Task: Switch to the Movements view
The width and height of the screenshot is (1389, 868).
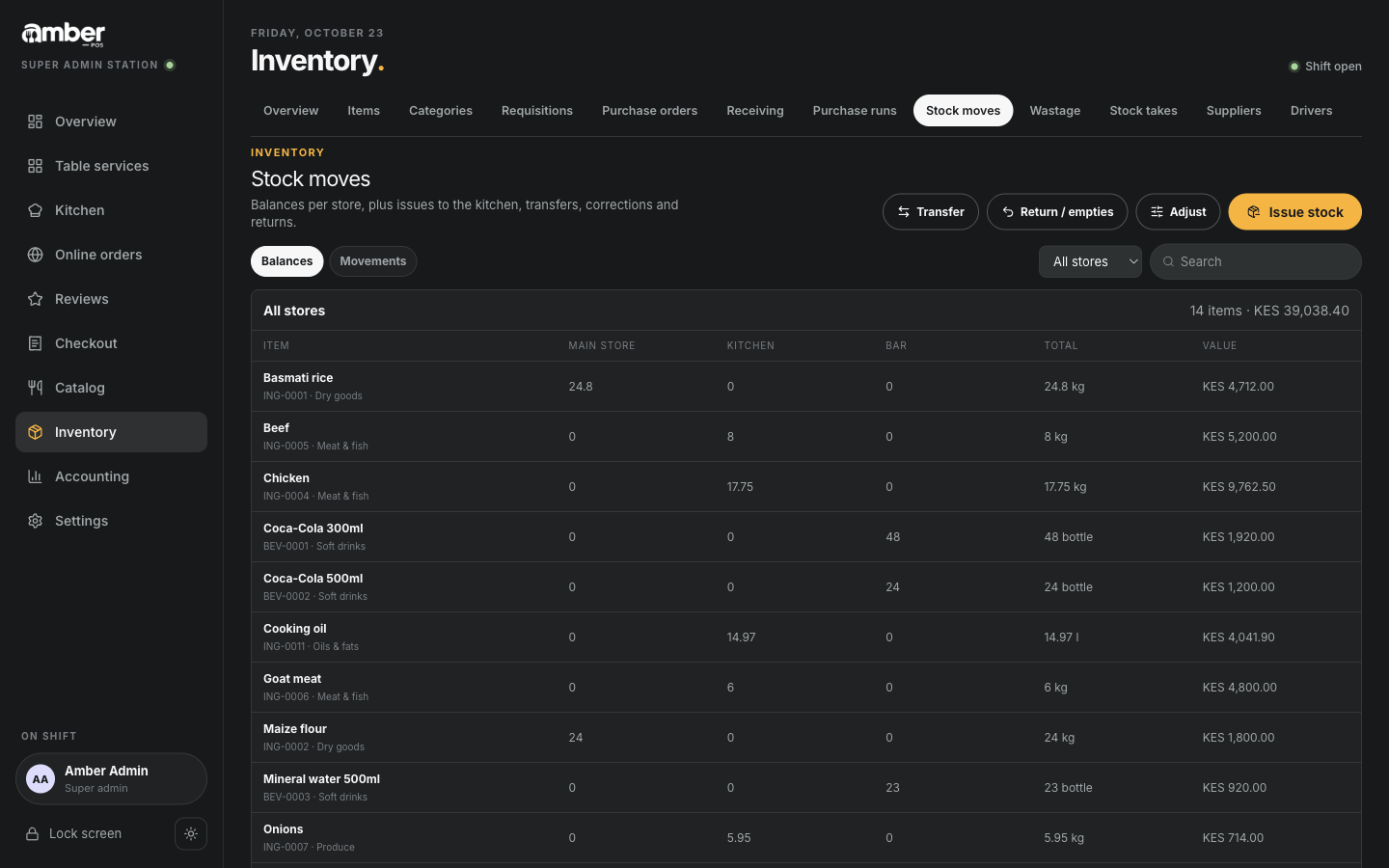Action: (373, 261)
